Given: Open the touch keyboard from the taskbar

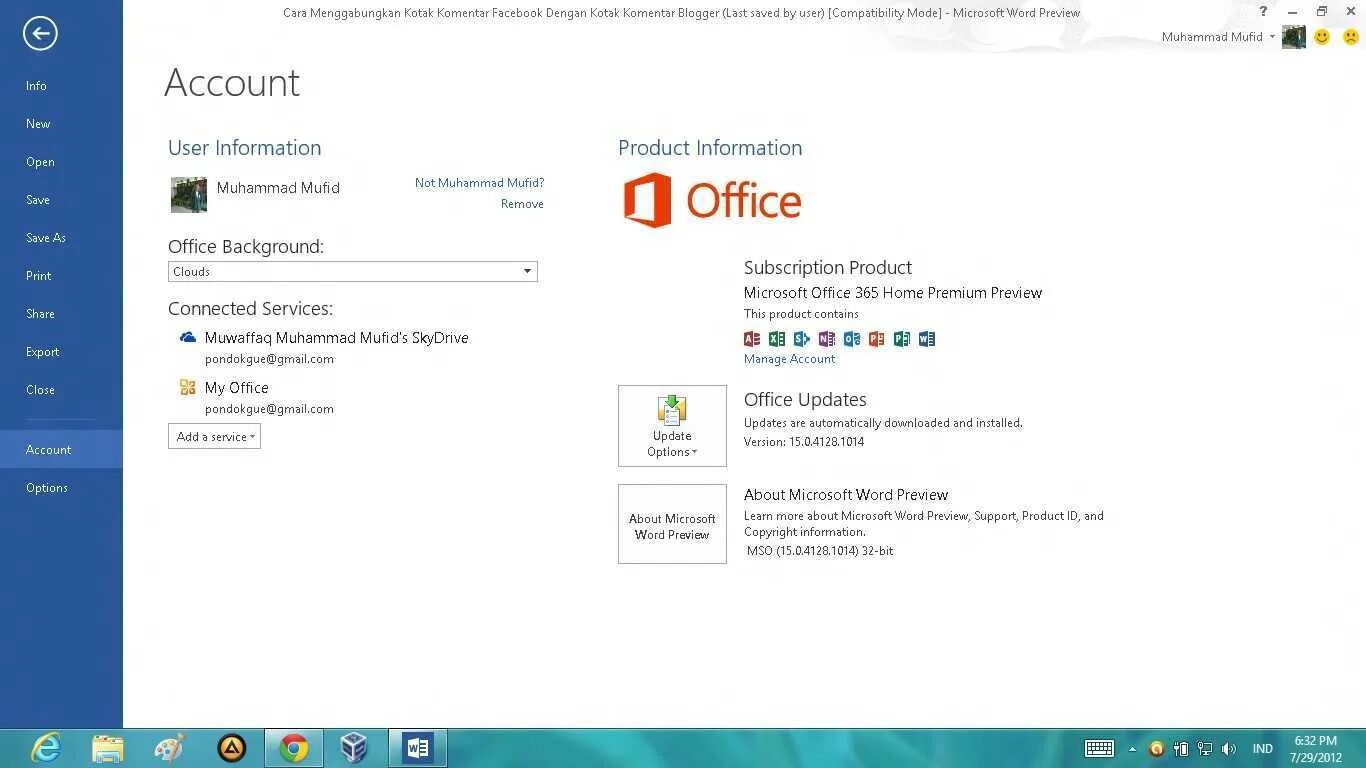Looking at the screenshot, I should 1100,748.
